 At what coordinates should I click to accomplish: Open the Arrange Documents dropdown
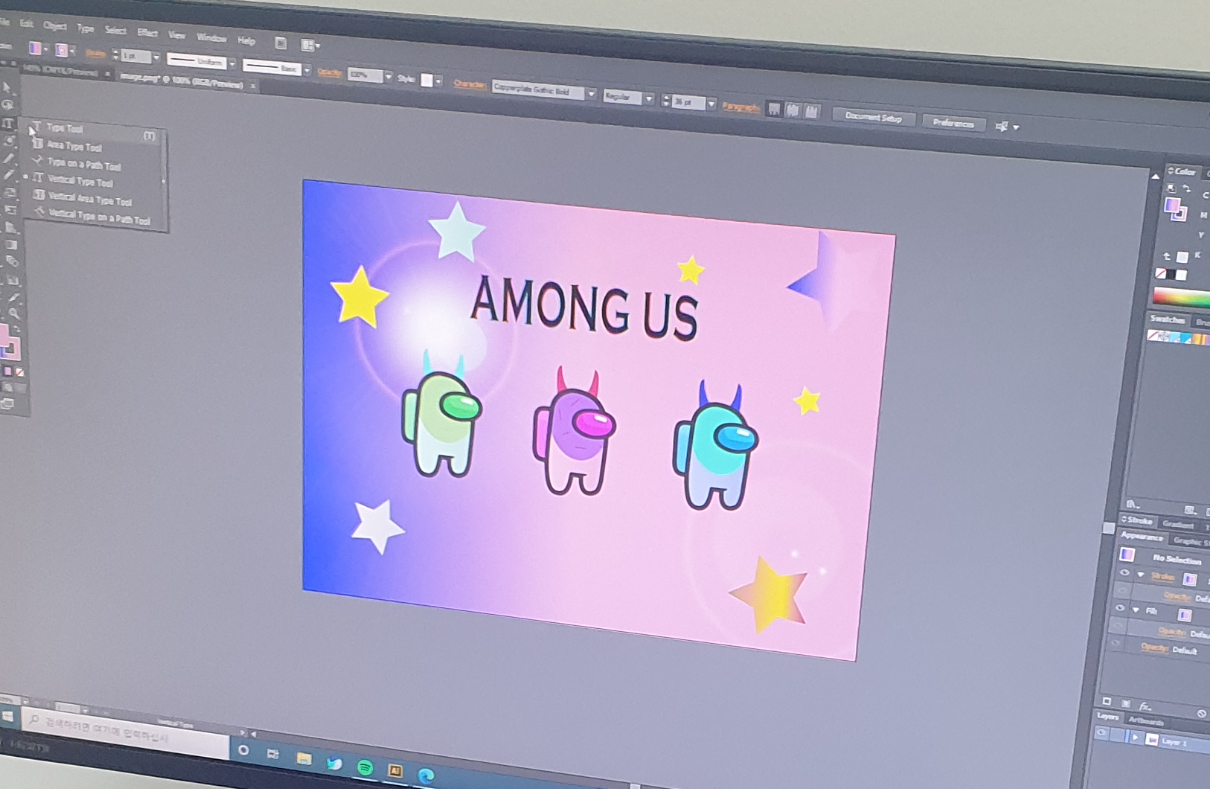[x=310, y=45]
